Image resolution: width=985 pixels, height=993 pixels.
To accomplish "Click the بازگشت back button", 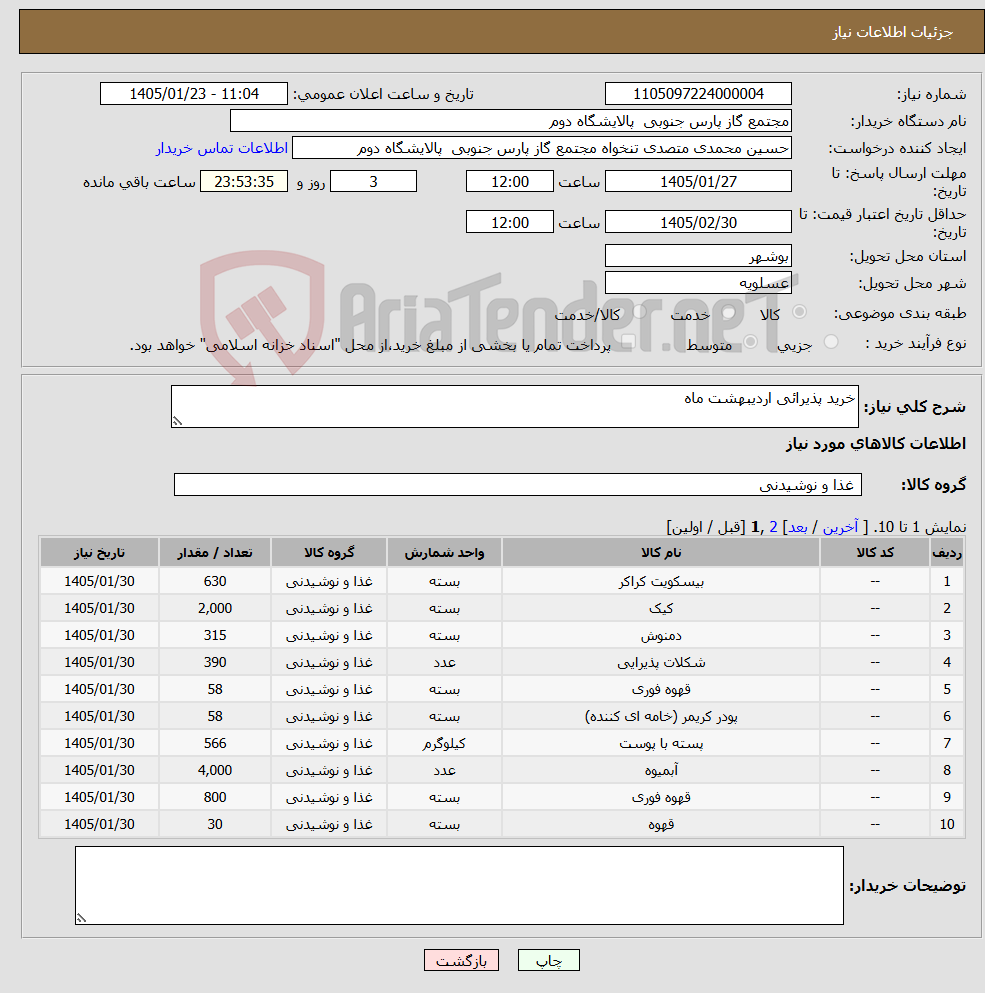I will click(461, 960).
